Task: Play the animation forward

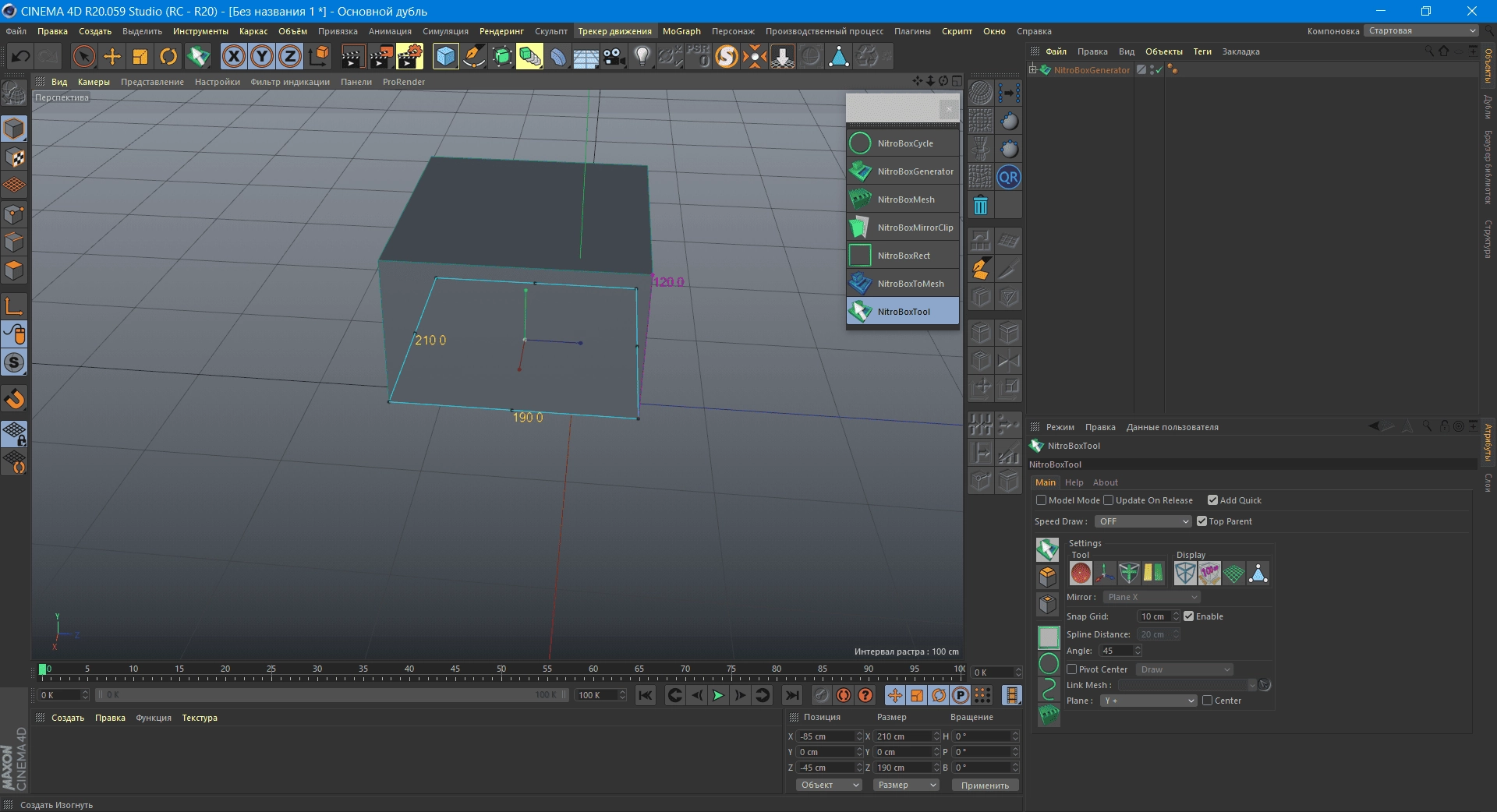Action: point(718,695)
